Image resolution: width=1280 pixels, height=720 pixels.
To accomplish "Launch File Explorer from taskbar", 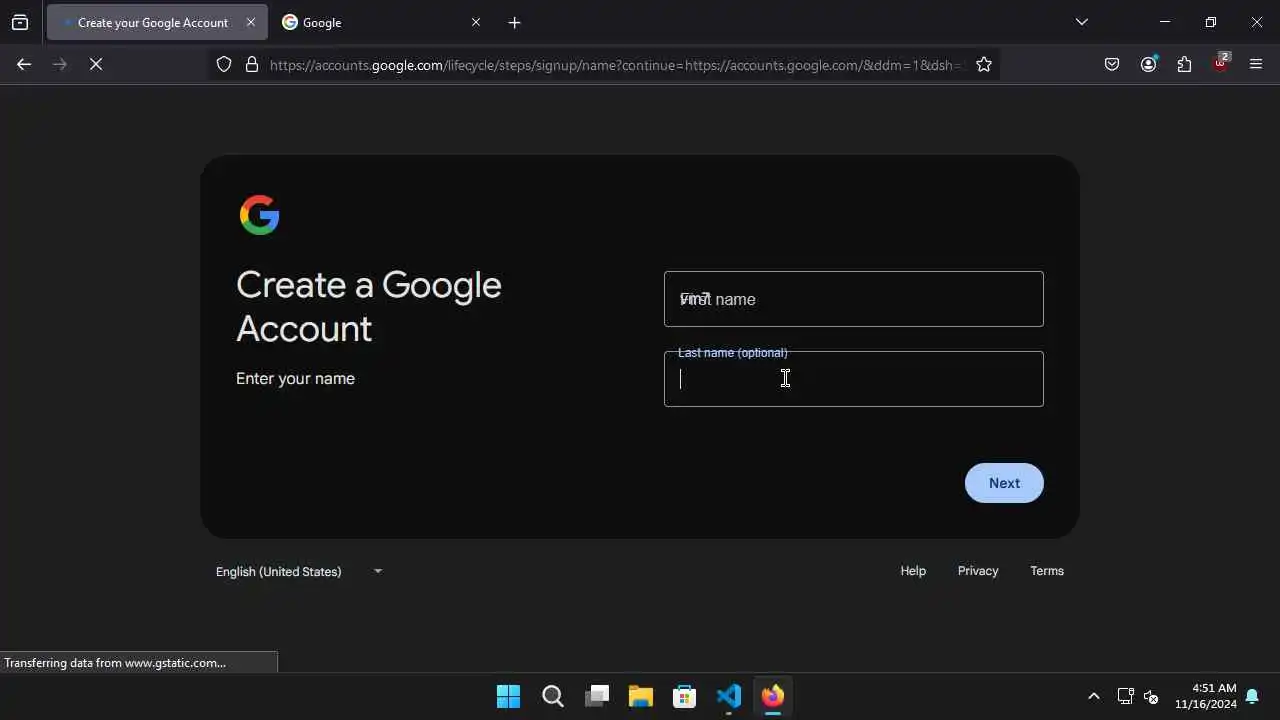I will coord(641,696).
